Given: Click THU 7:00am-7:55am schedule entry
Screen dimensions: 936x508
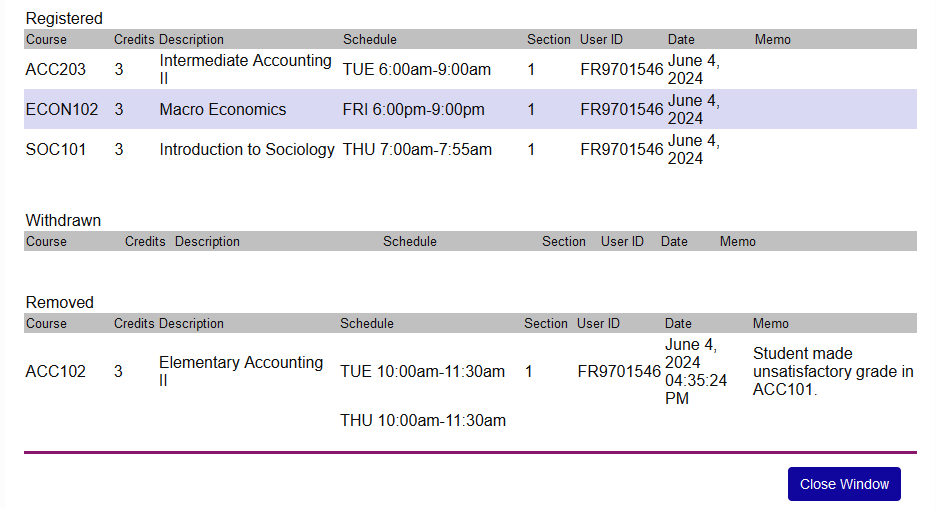Looking at the screenshot, I should [417, 150].
